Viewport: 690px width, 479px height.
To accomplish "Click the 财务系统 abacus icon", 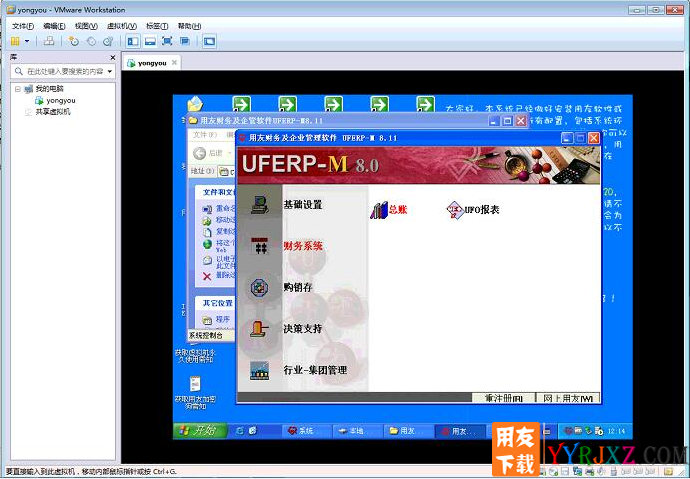I will tap(260, 246).
